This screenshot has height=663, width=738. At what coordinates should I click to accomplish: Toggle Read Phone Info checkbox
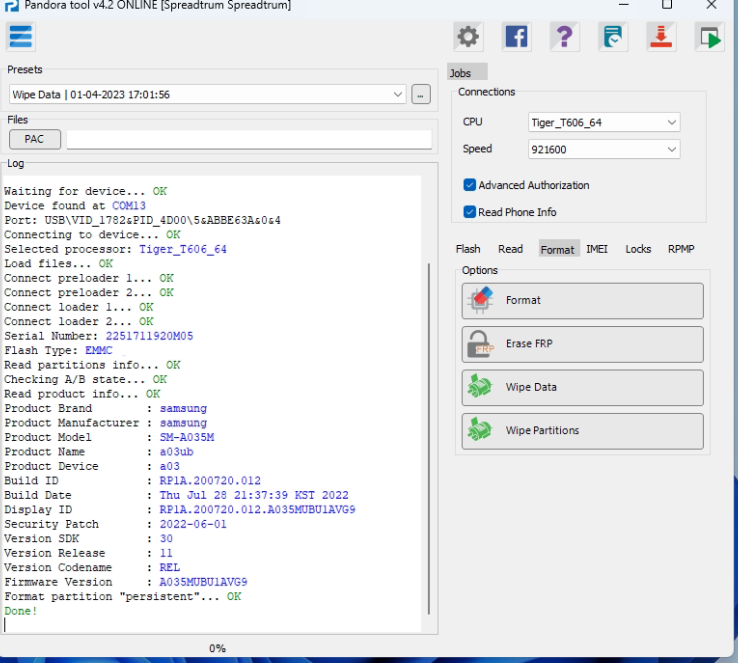click(469, 212)
